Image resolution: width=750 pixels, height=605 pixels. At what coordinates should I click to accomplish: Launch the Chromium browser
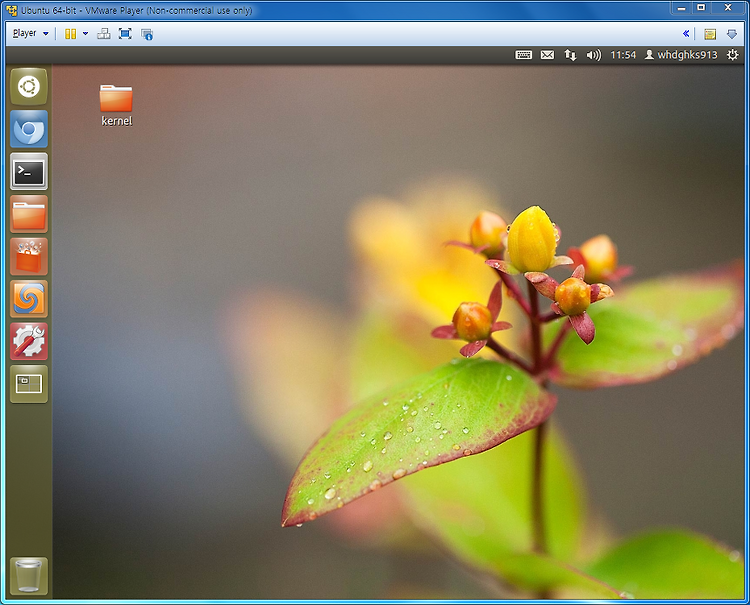coord(29,129)
